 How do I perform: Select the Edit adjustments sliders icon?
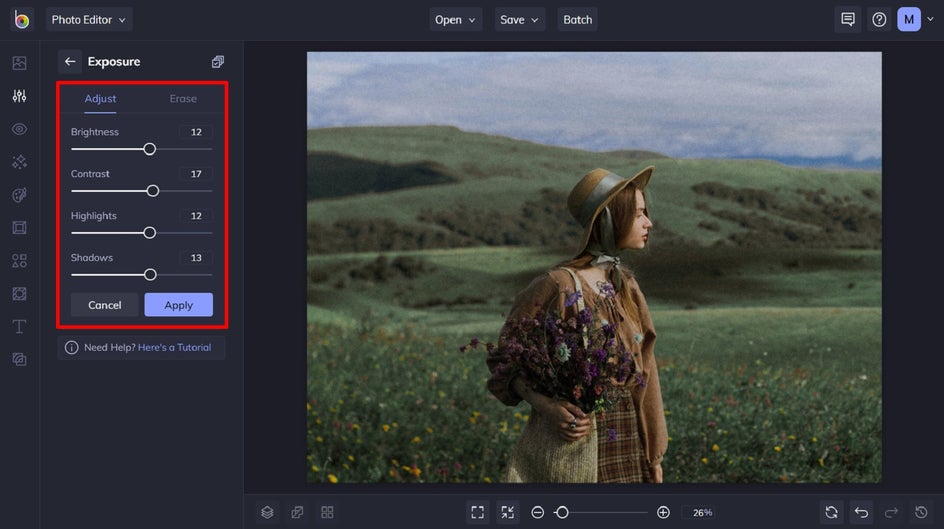(19, 96)
